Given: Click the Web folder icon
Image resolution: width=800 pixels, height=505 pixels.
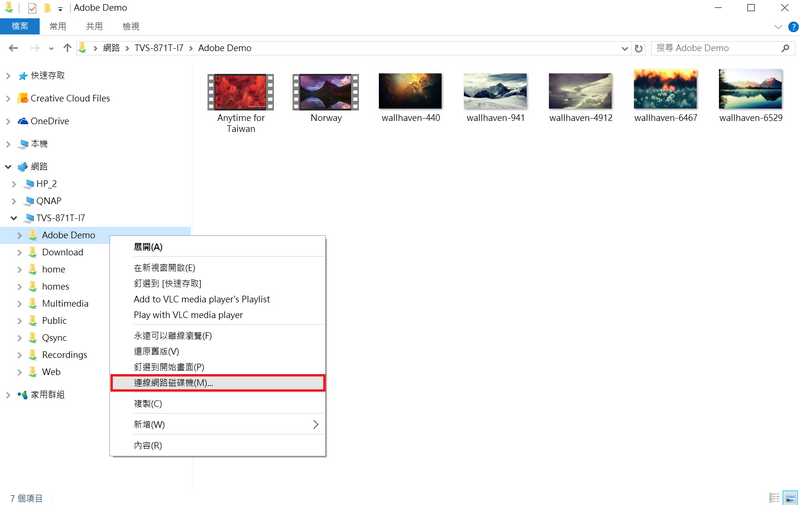Looking at the screenshot, I should [33, 372].
